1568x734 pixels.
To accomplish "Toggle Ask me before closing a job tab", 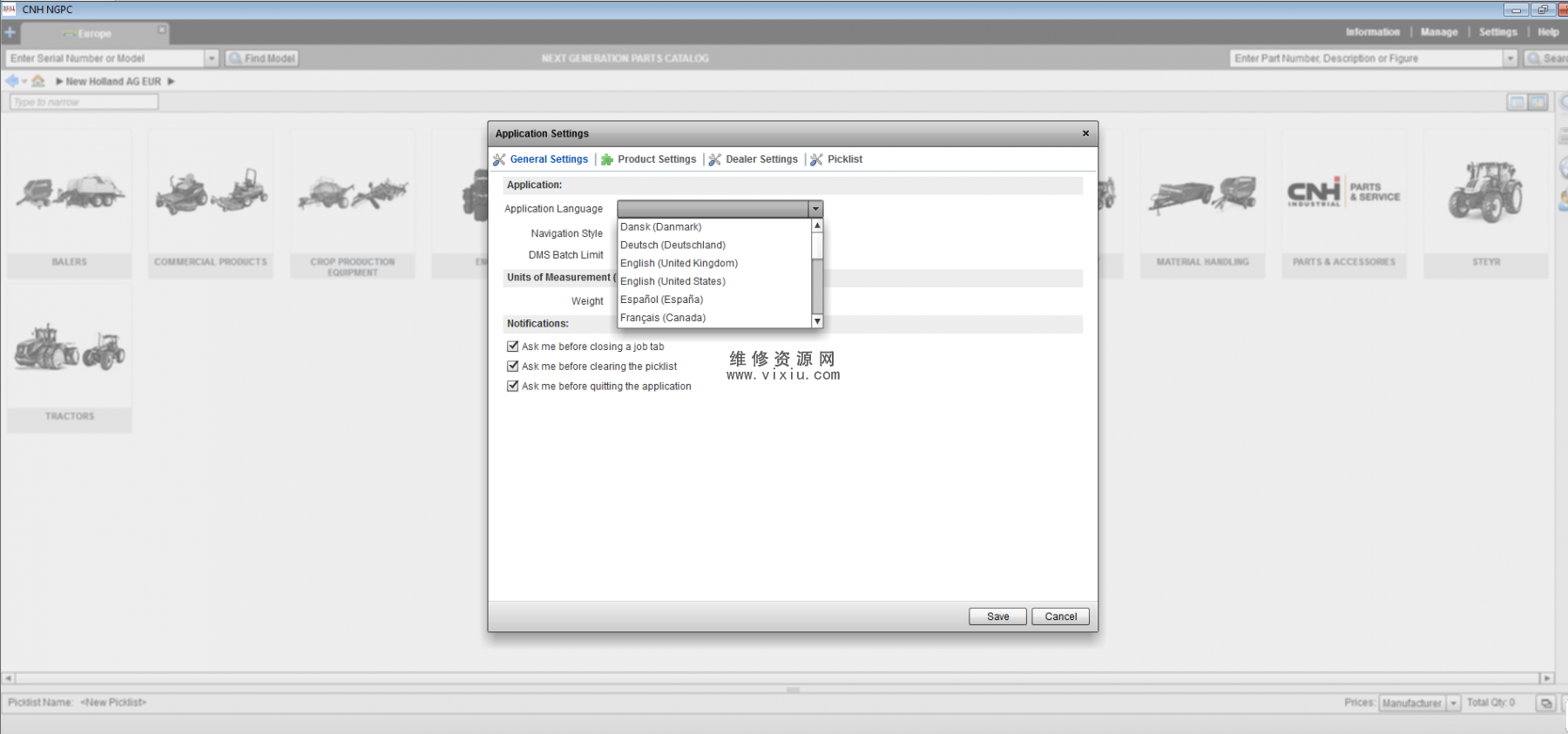I will click(x=513, y=347).
